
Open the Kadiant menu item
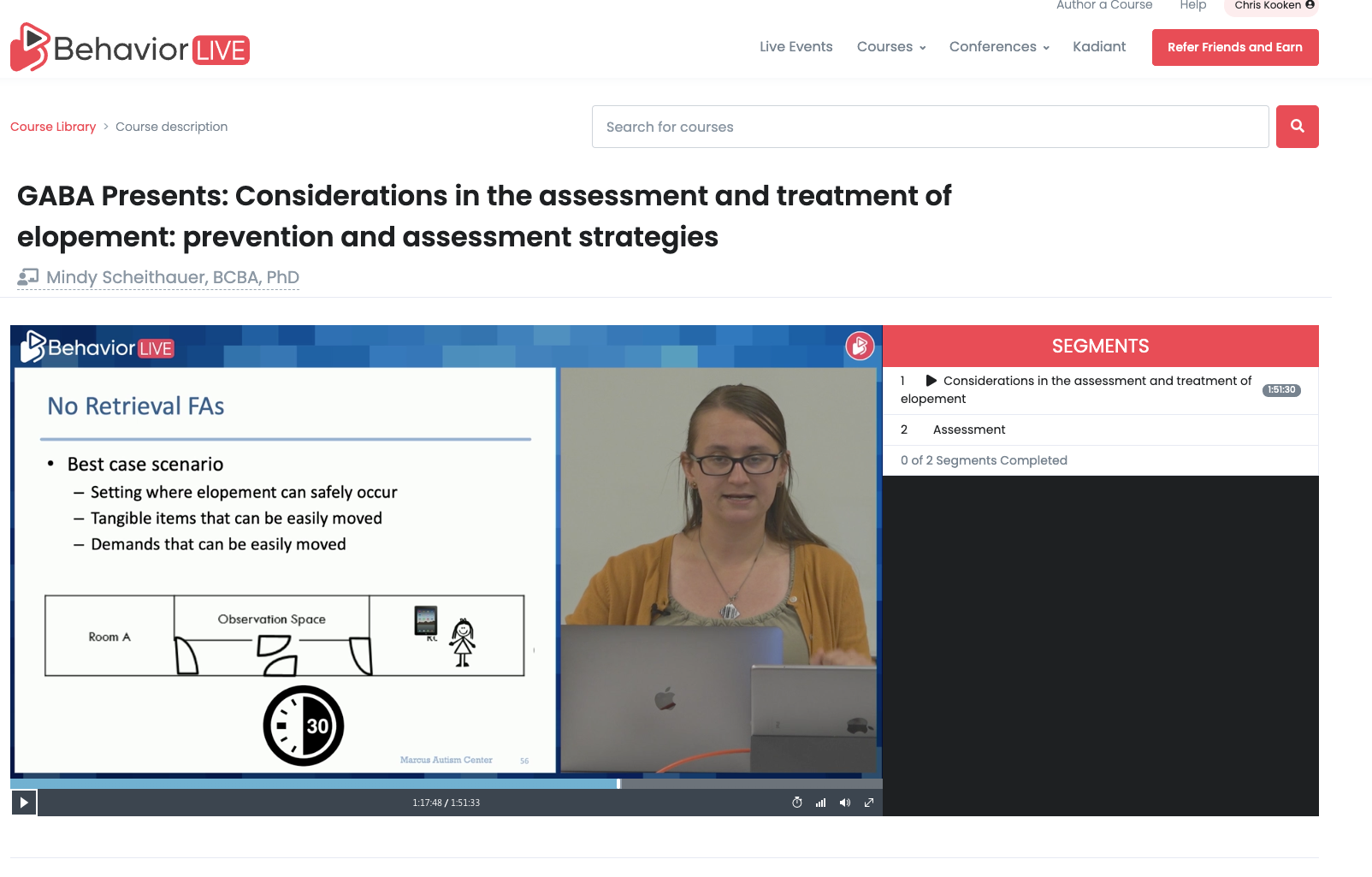click(x=1099, y=46)
